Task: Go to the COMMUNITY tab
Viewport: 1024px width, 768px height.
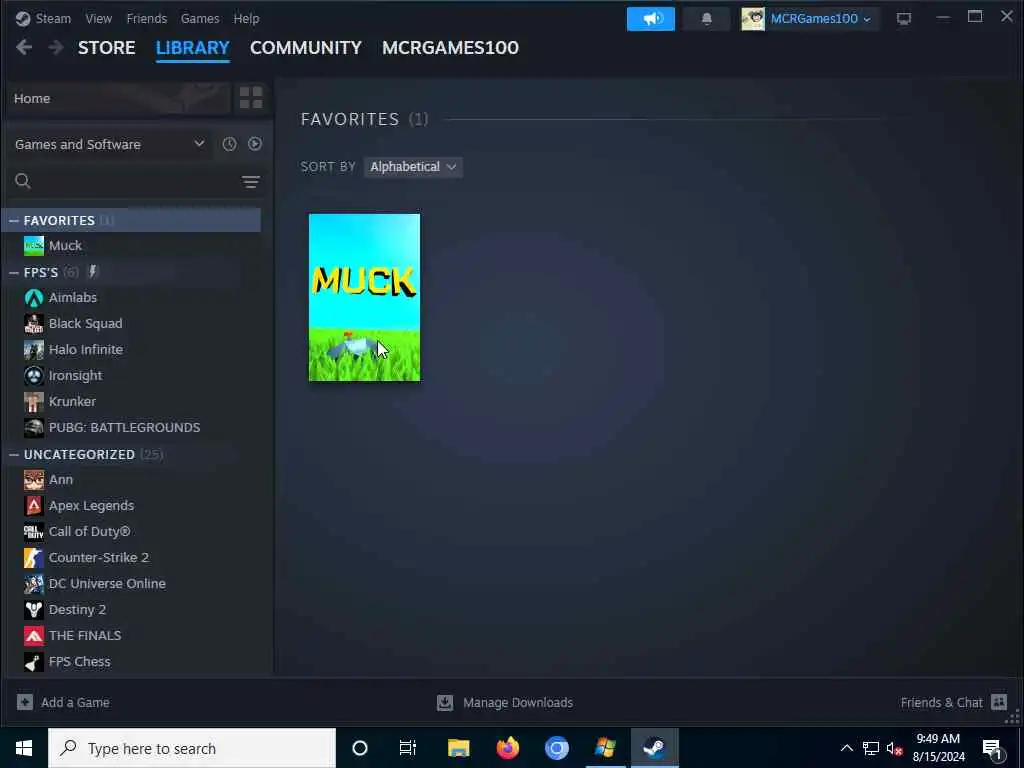Action: tap(306, 48)
